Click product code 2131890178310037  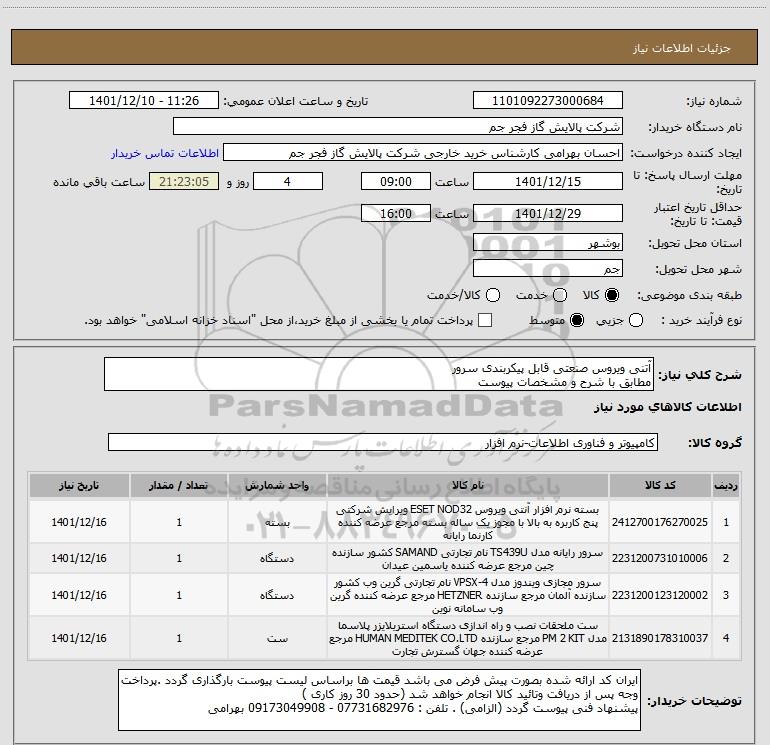[x=660, y=638]
